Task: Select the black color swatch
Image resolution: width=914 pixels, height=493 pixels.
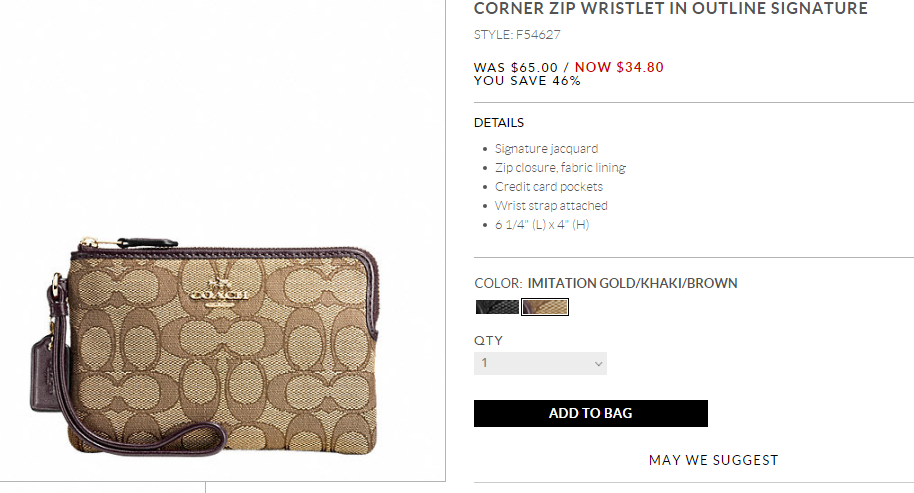Action: (496, 307)
